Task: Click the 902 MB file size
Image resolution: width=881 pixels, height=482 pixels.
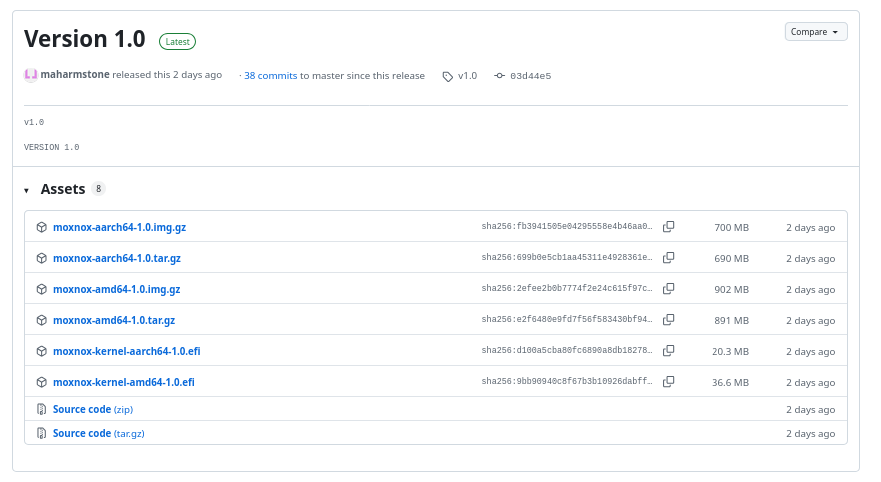Action: (x=732, y=289)
